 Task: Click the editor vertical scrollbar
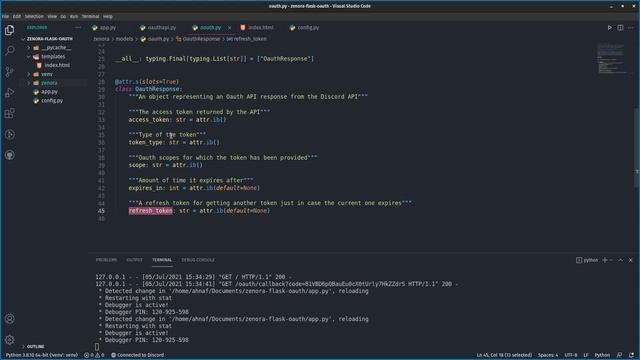click(x=637, y=147)
